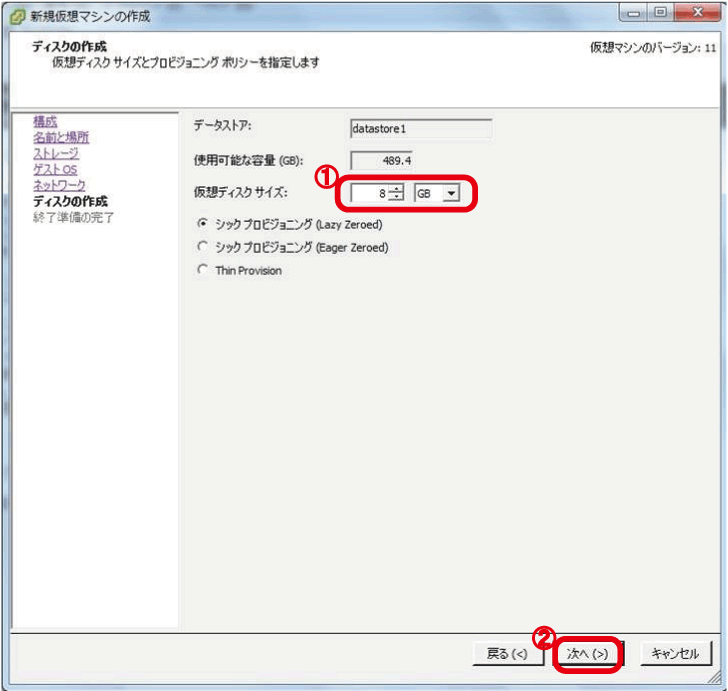Viewport: 728px width, 691px height.
Task: Go to 構成 step link
Action: [x=45, y=122]
